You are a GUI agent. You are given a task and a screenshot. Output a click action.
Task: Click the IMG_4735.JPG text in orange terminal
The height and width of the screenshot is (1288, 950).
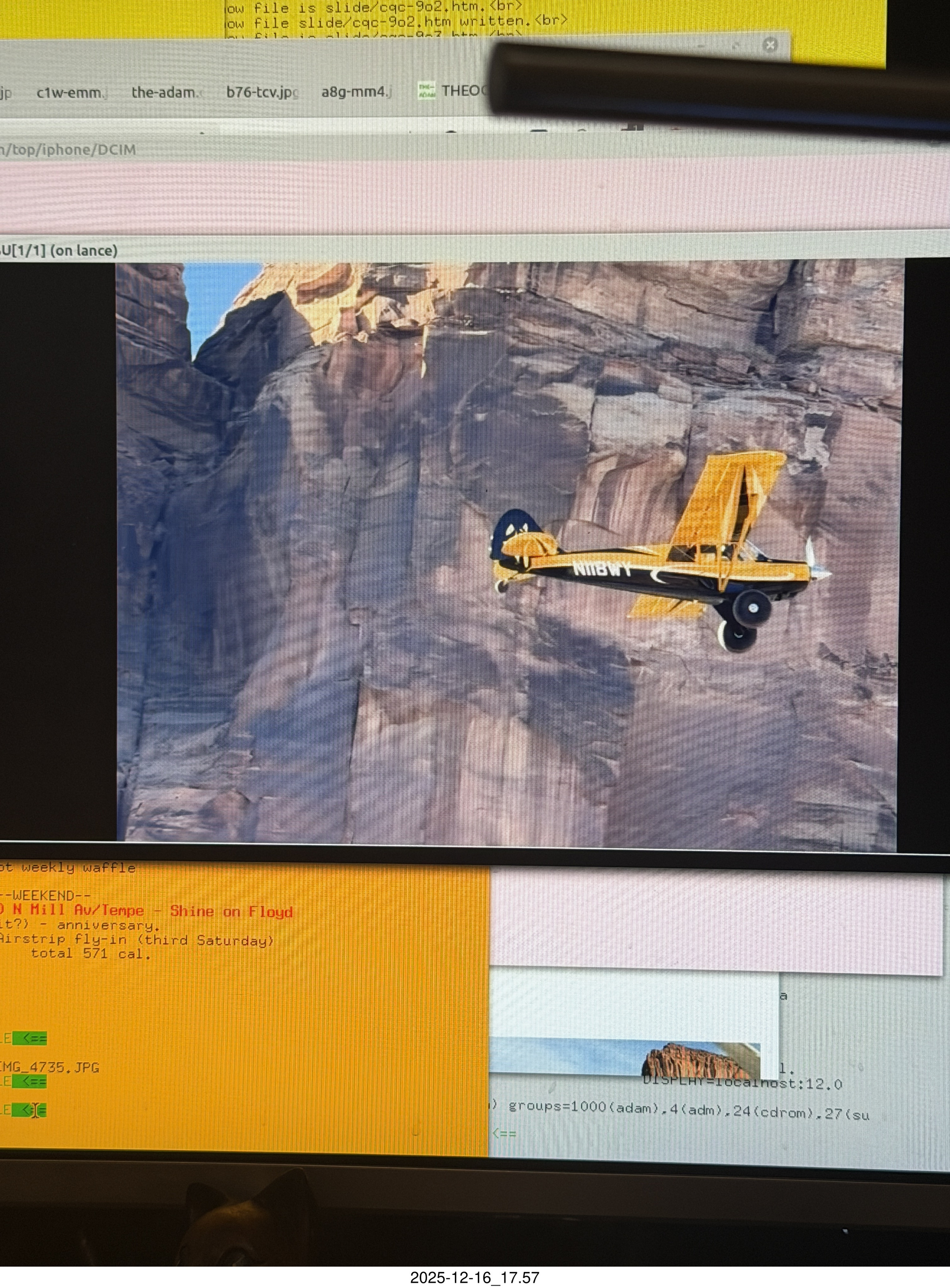pos(50,1068)
